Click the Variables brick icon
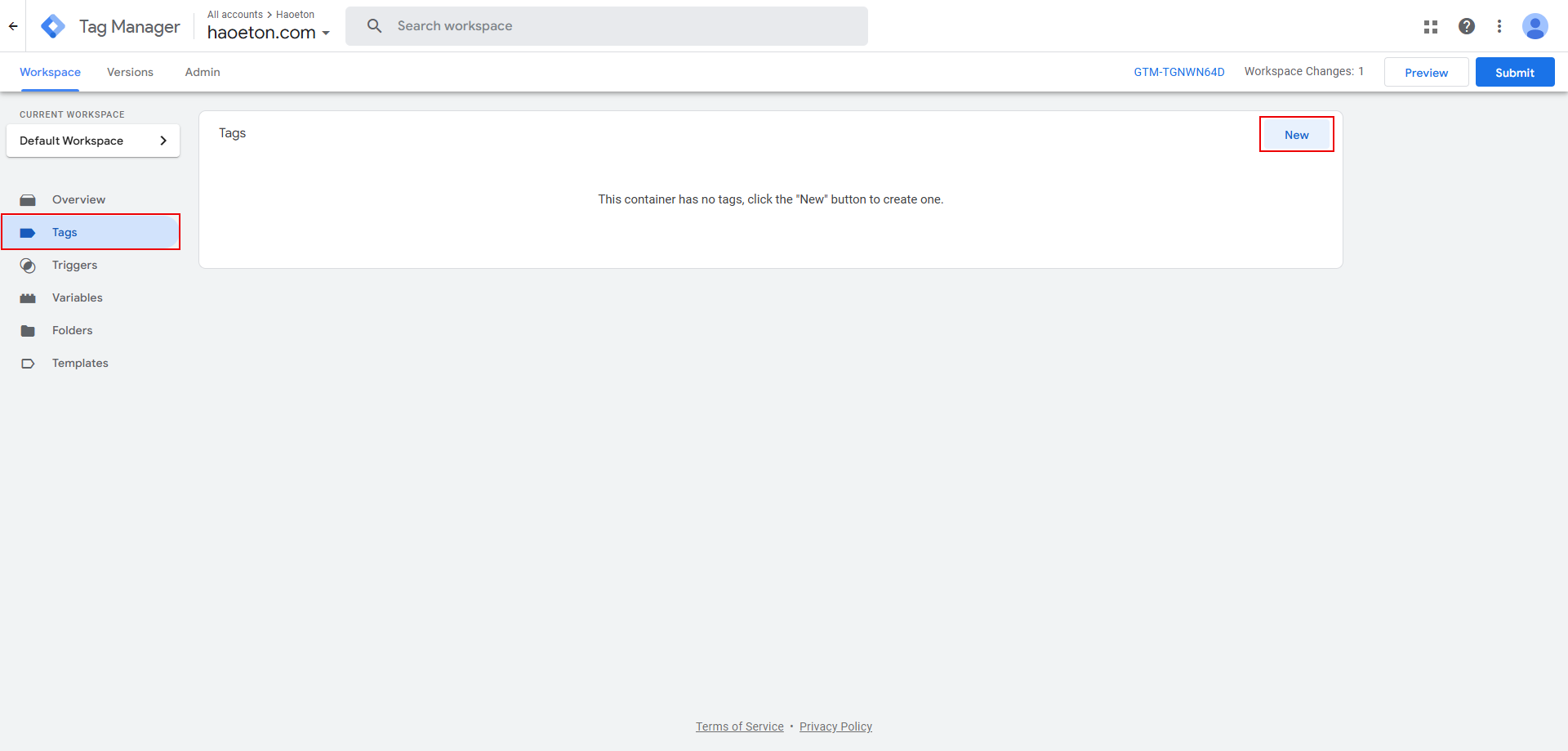 28,298
